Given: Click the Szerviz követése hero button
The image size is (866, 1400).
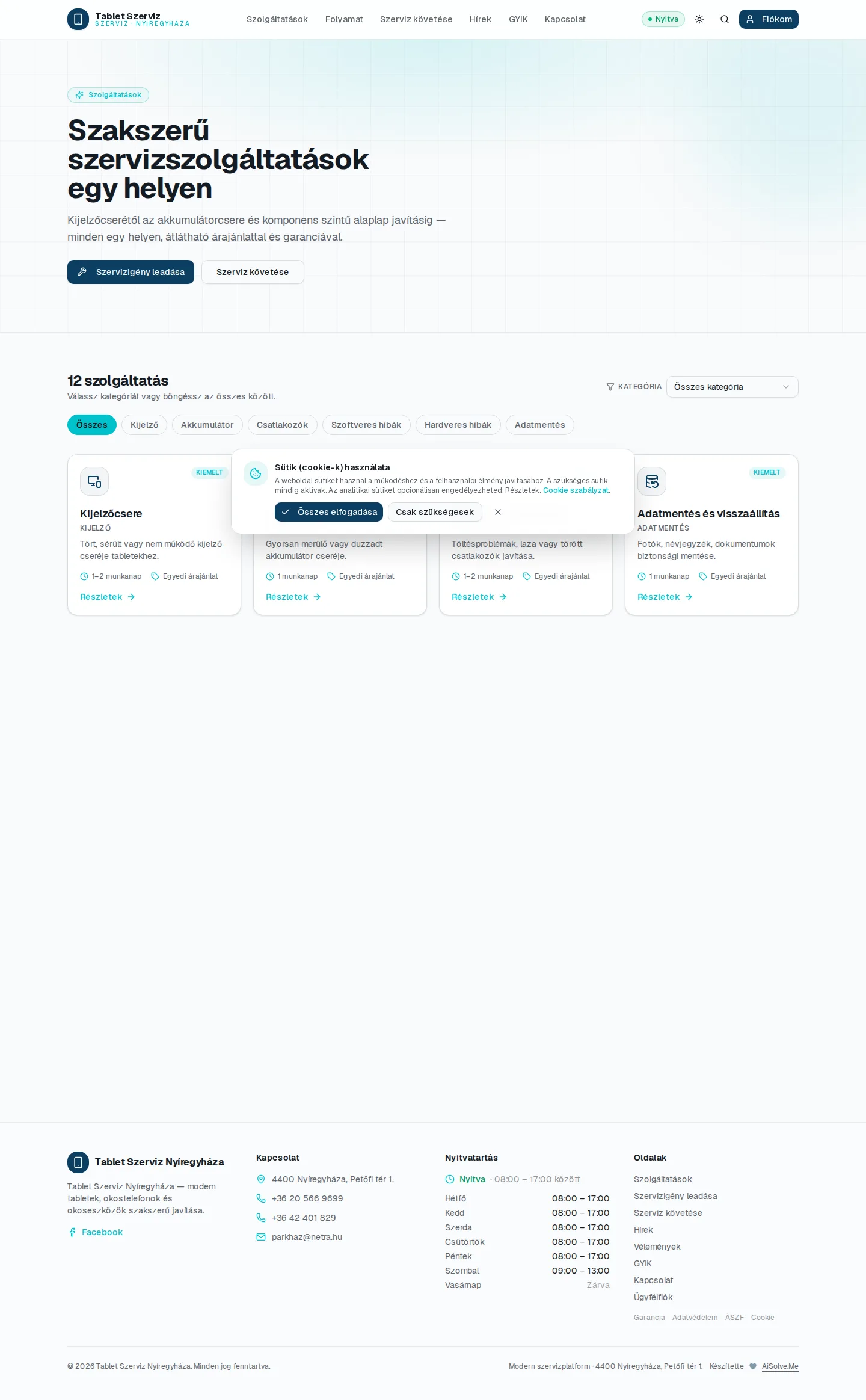Looking at the screenshot, I should (253, 272).
